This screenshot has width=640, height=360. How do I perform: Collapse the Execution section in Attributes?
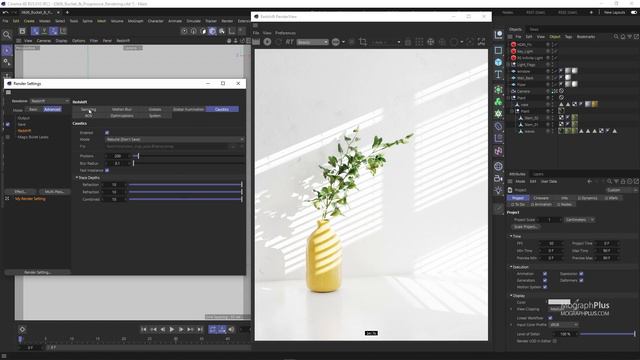[x=511, y=267]
